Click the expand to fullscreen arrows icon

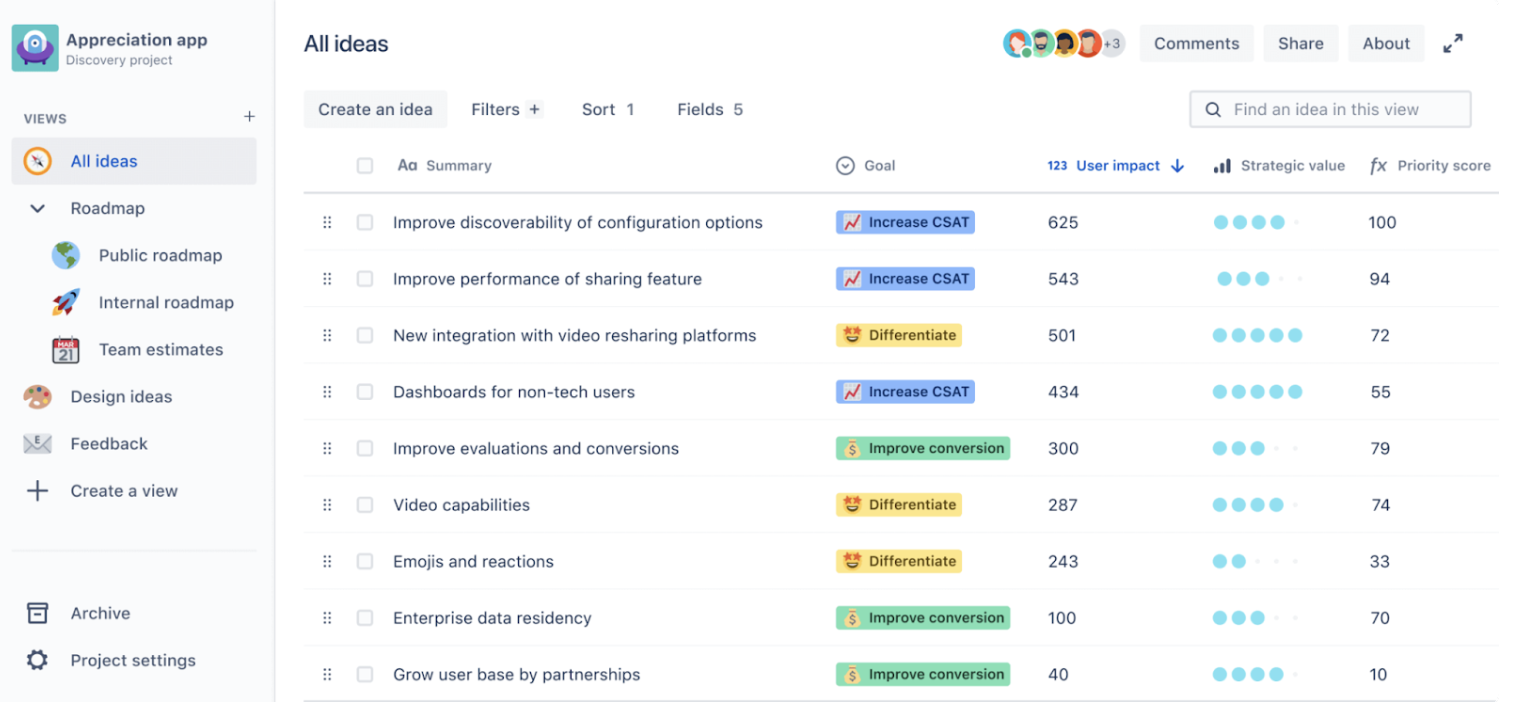coord(1453,43)
